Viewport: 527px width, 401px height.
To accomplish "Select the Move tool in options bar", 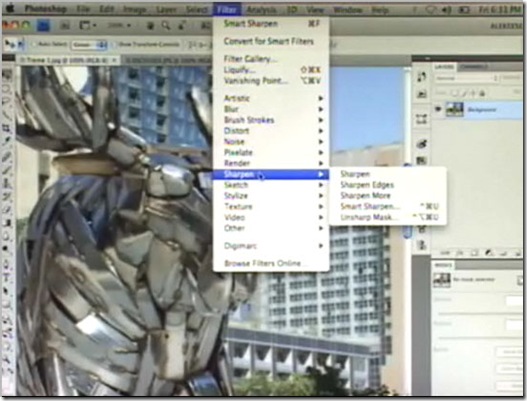I will (10, 44).
